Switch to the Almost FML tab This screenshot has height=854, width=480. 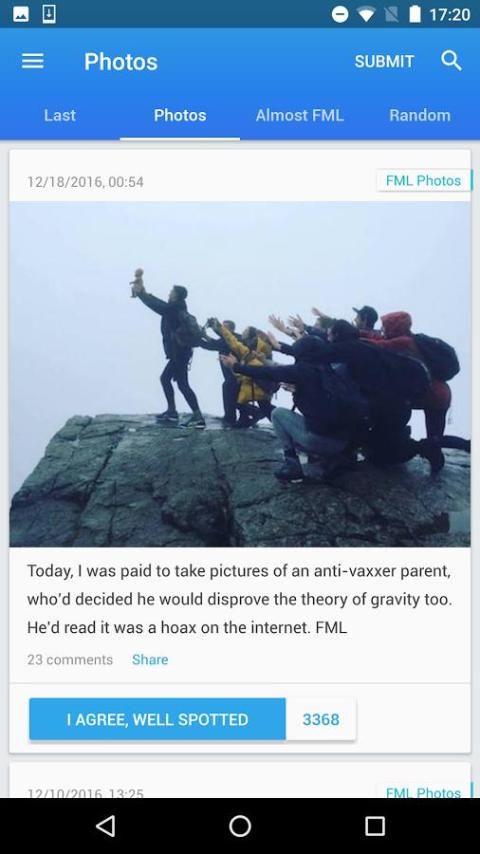coord(300,115)
